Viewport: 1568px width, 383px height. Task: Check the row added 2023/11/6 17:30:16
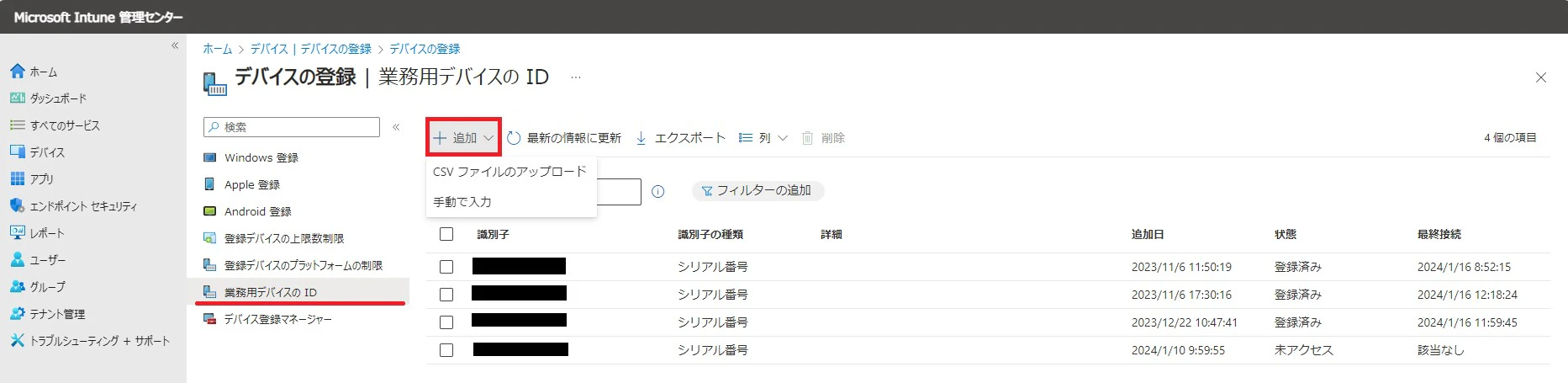point(446,295)
